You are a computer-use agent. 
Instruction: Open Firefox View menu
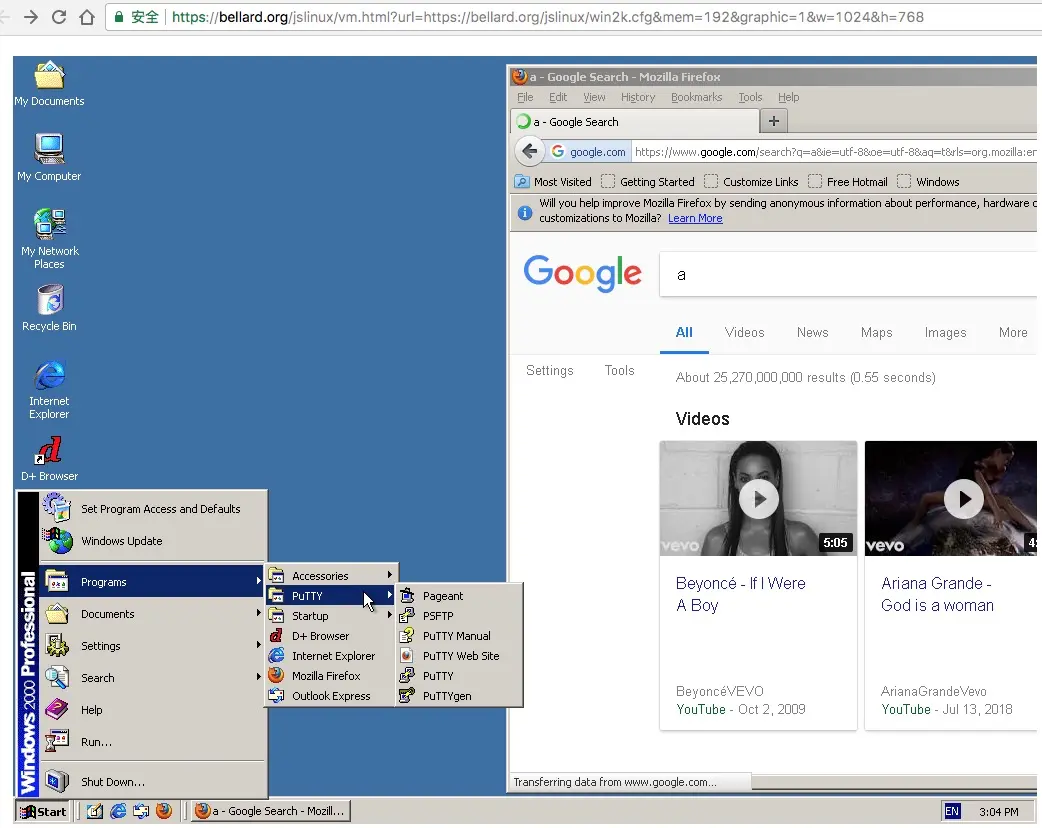click(x=594, y=97)
